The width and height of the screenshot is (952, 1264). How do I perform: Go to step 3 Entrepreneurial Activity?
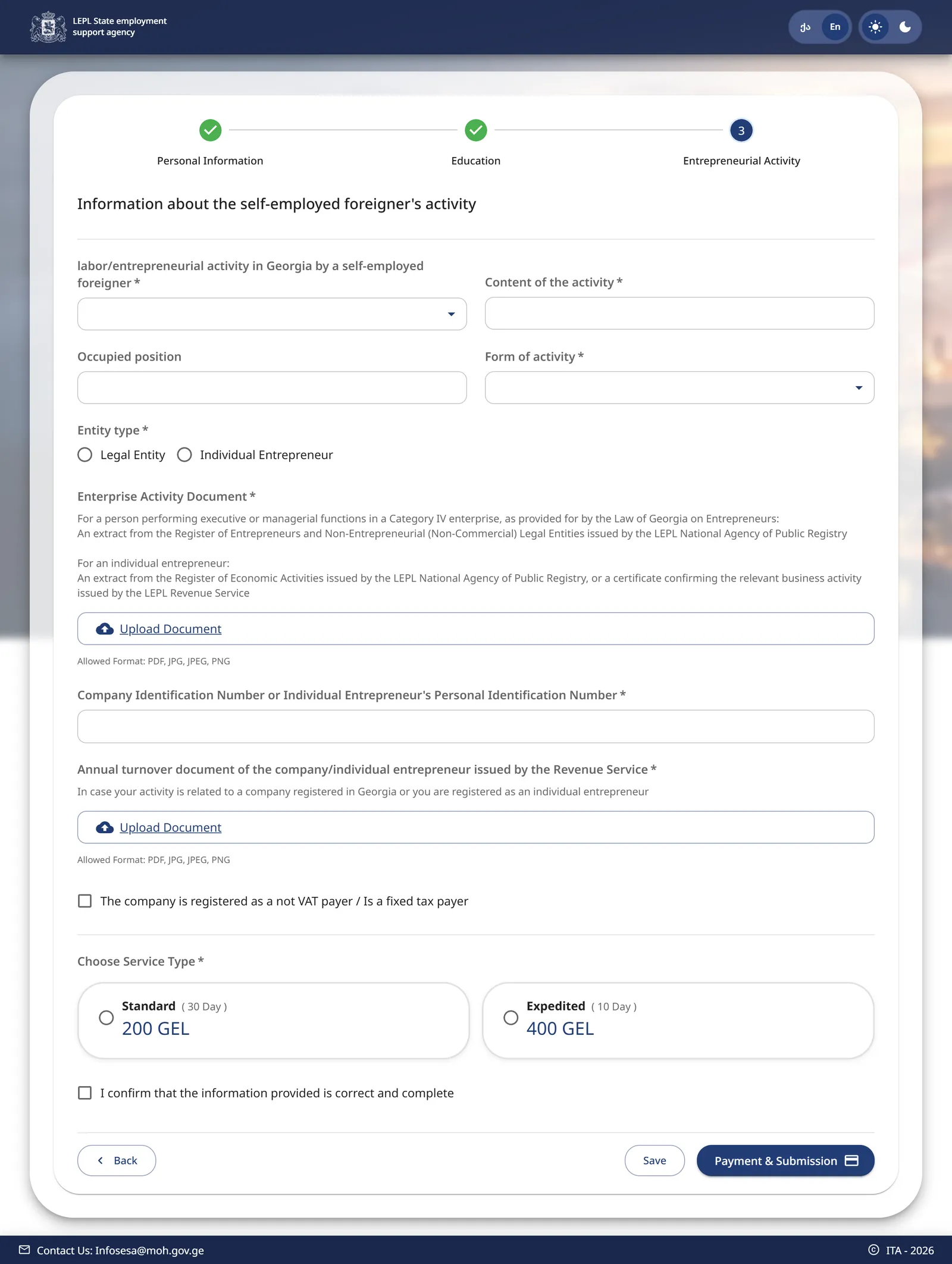coord(741,130)
